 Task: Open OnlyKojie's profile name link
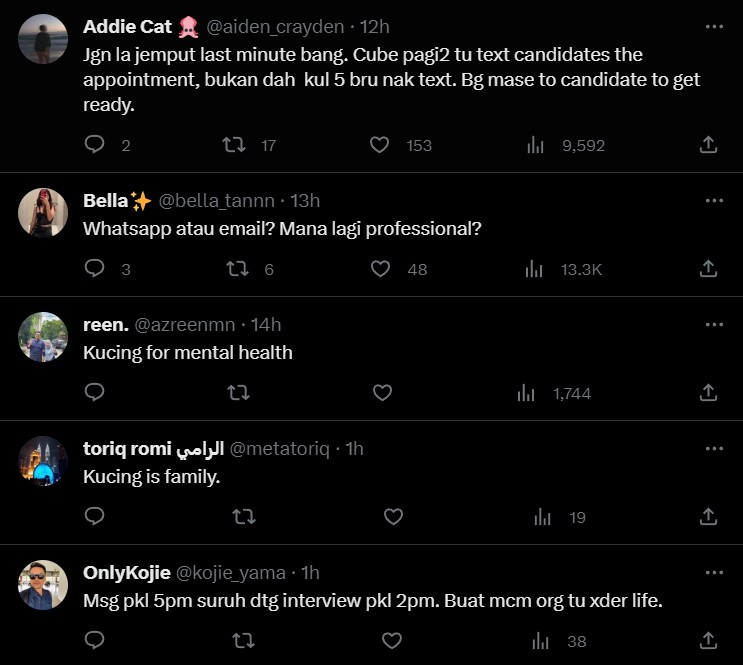(126, 573)
